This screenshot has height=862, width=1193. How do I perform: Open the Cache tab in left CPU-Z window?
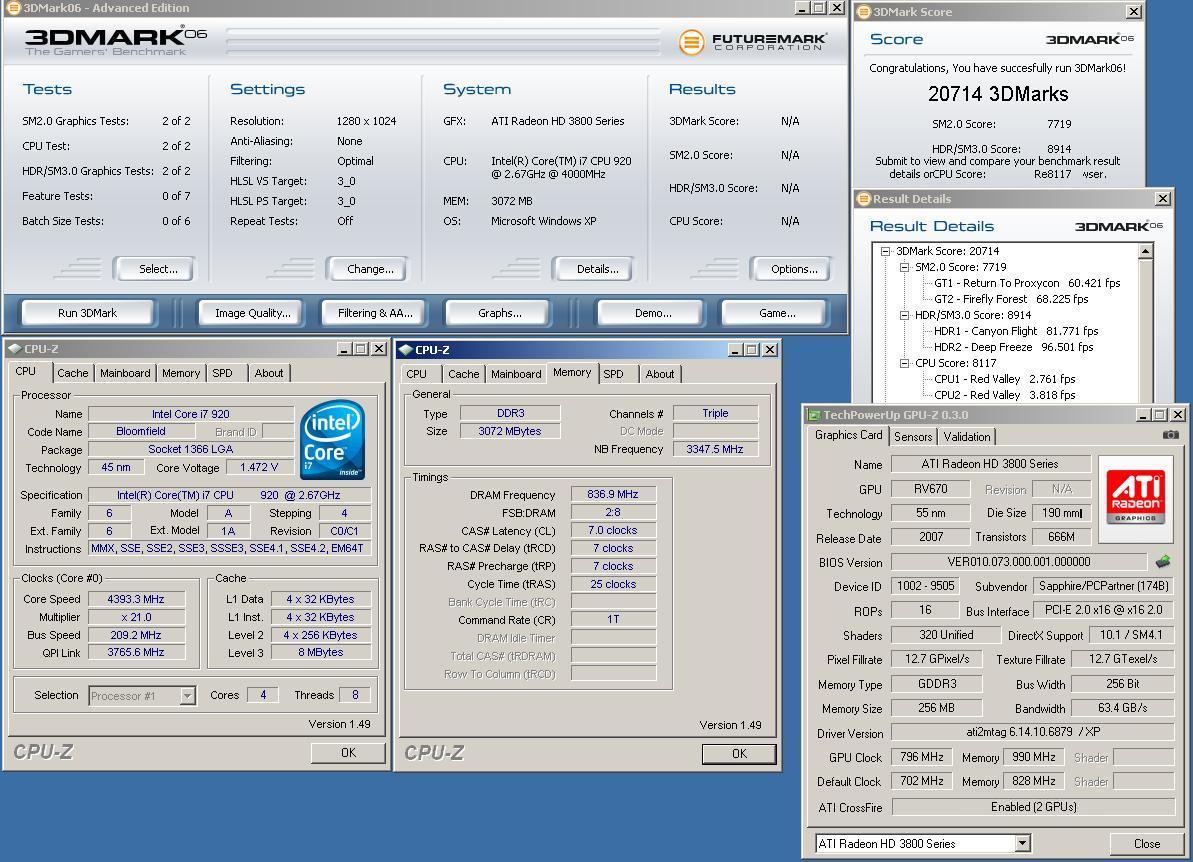73,374
